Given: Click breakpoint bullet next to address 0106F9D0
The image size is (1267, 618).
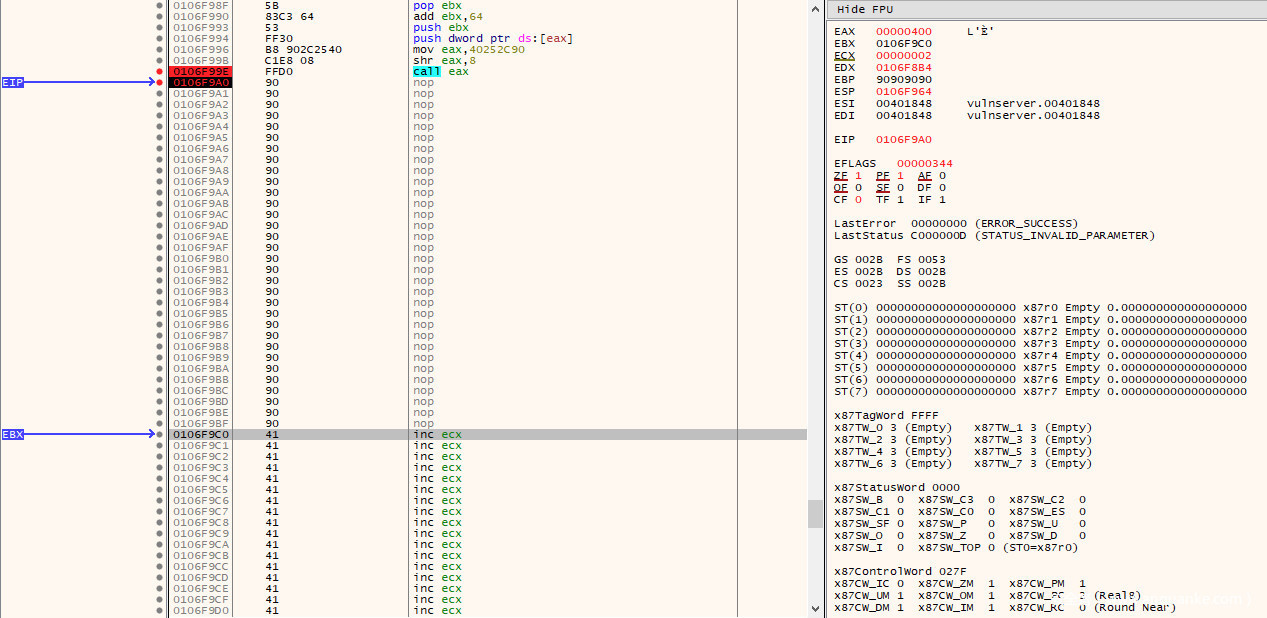Looking at the screenshot, I should click(x=160, y=610).
